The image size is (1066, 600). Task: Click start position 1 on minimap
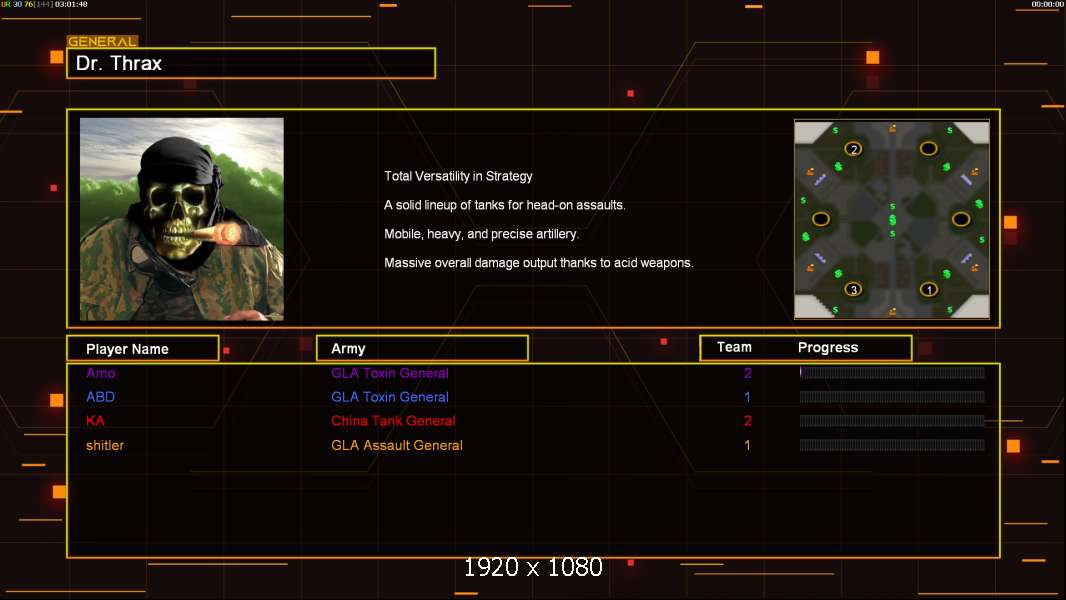pos(929,289)
